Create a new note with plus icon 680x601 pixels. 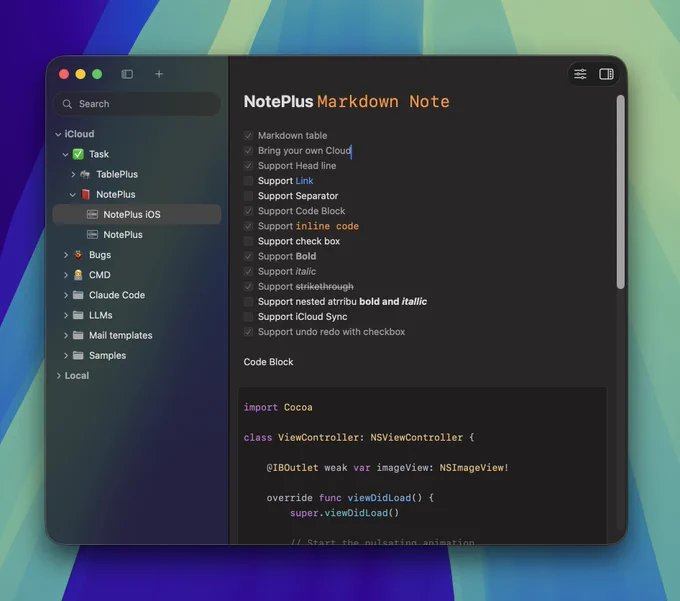159,74
